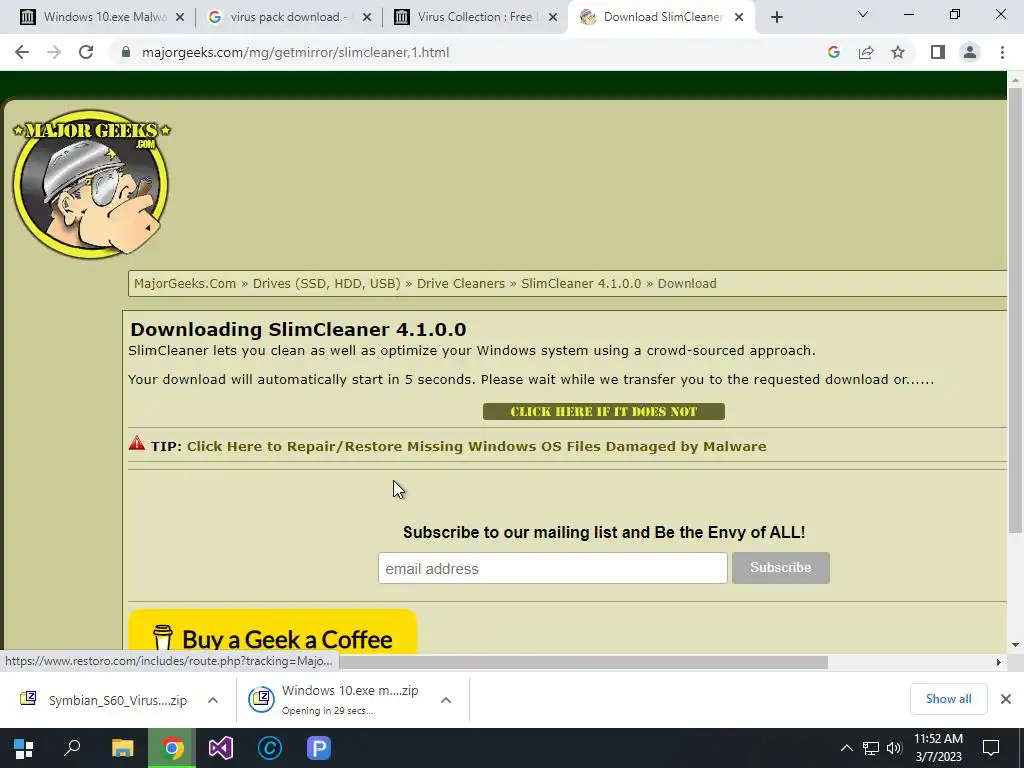Viewport: 1024px width, 768px height.
Task: Bookmark this page with the star
Action: (x=898, y=52)
